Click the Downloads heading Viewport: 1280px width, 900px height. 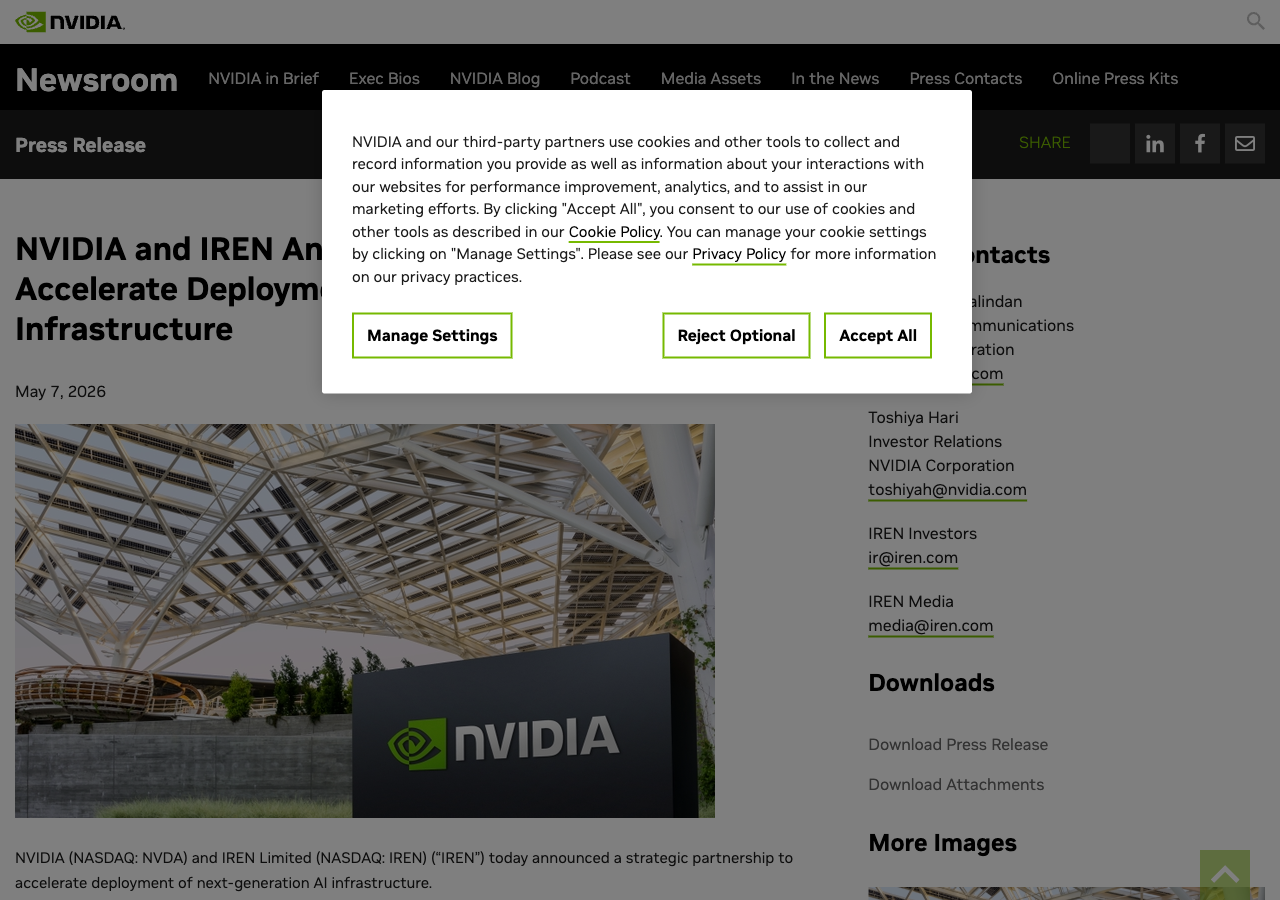(931, 683)
